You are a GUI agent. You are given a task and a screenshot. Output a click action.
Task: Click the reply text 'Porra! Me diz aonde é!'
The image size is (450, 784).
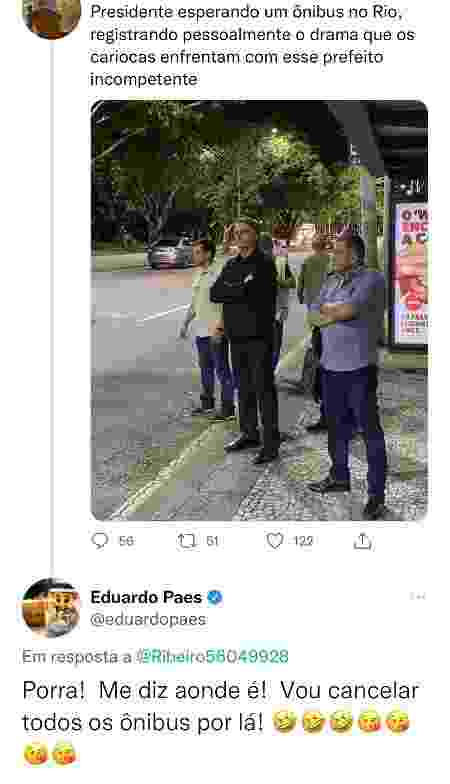(144, 690)
